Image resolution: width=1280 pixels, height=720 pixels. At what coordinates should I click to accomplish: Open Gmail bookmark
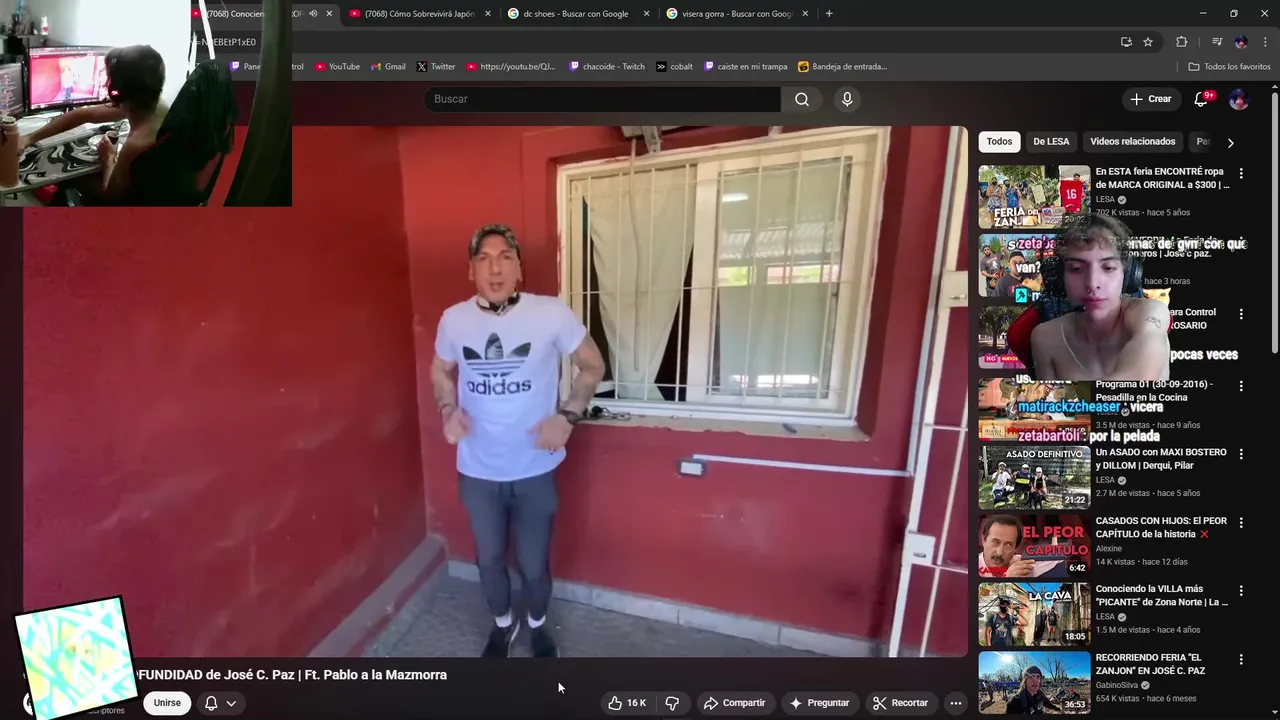click(x=388, y=66)
